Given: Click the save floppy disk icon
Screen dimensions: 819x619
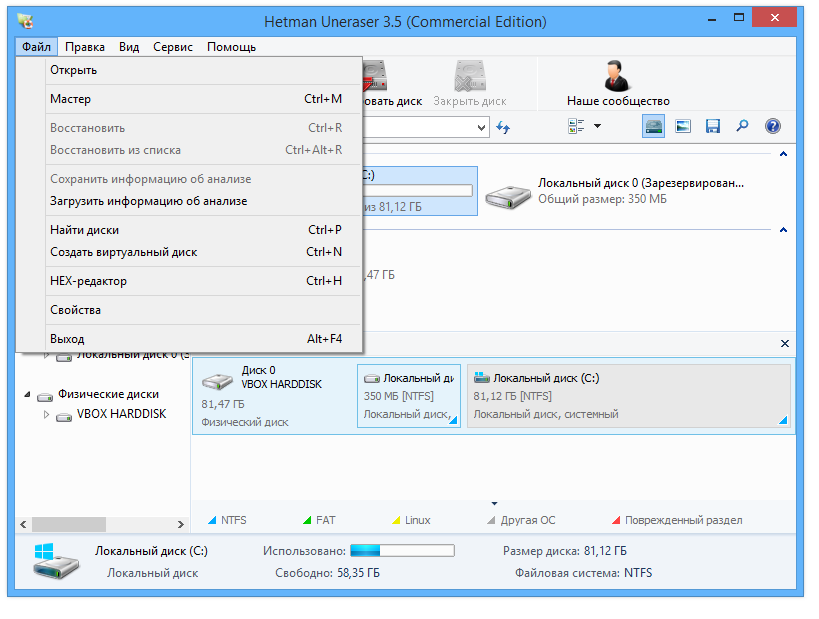Looking at the screenshot, I should (x=712, y=126).
